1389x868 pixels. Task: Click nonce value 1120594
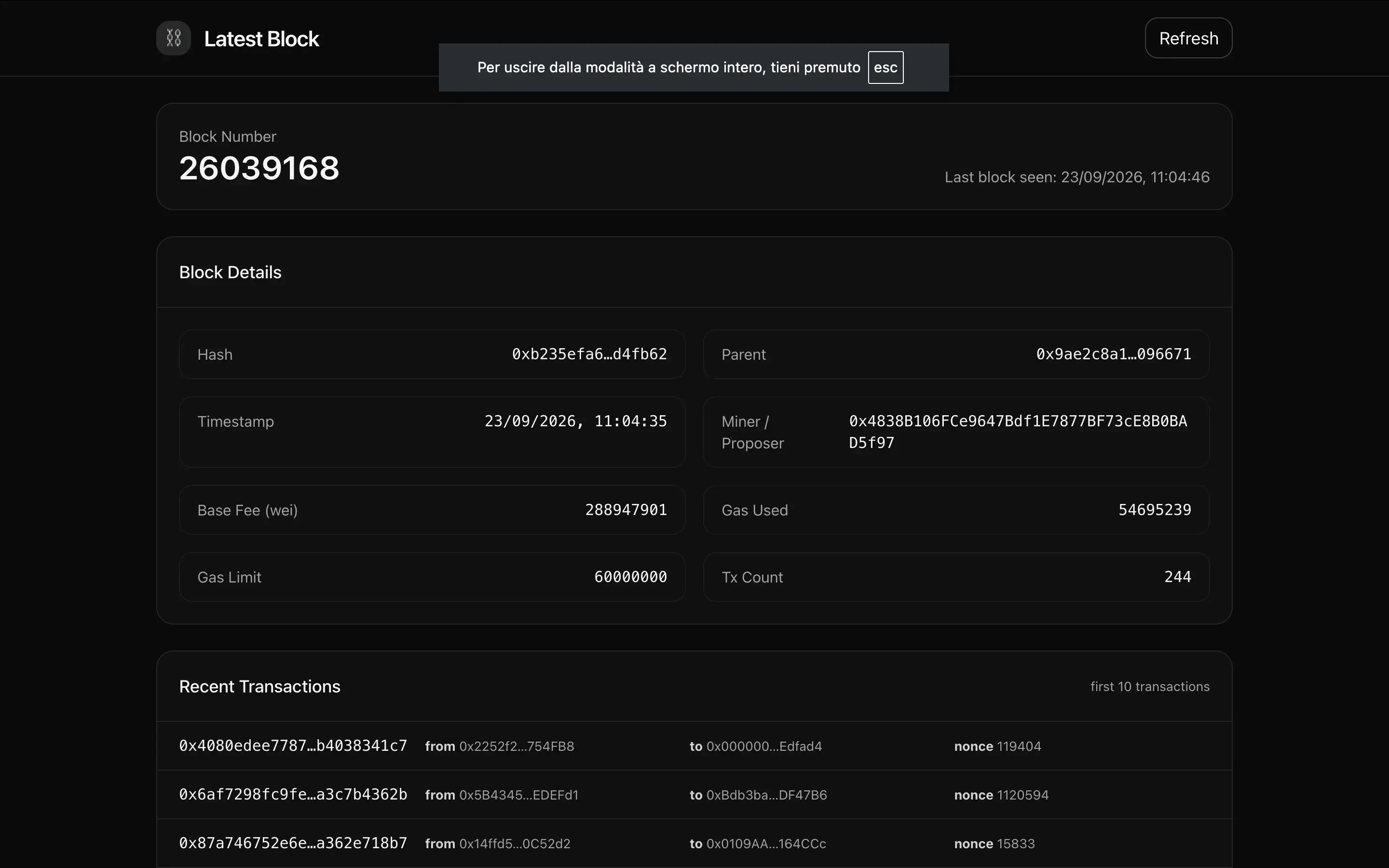tap(1023, 795)
